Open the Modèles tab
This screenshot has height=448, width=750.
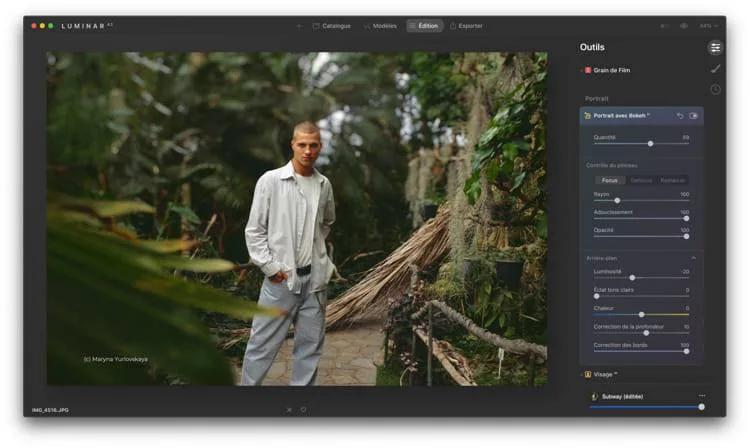point(380,26)
